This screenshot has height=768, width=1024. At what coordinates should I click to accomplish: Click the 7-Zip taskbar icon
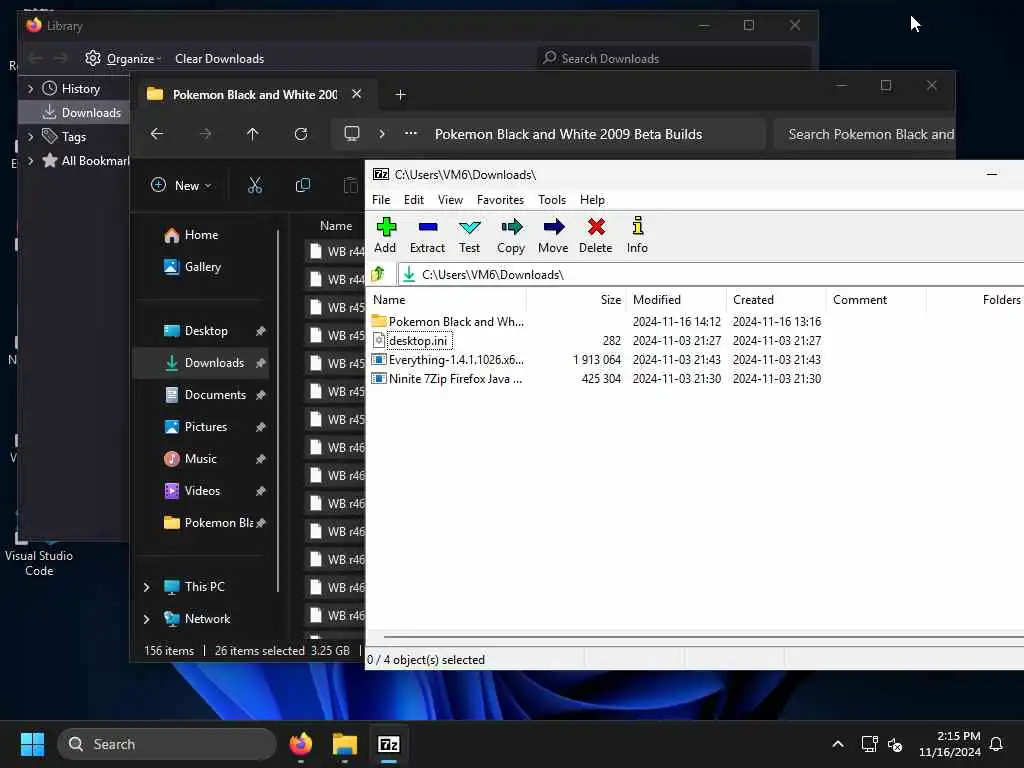389,744
